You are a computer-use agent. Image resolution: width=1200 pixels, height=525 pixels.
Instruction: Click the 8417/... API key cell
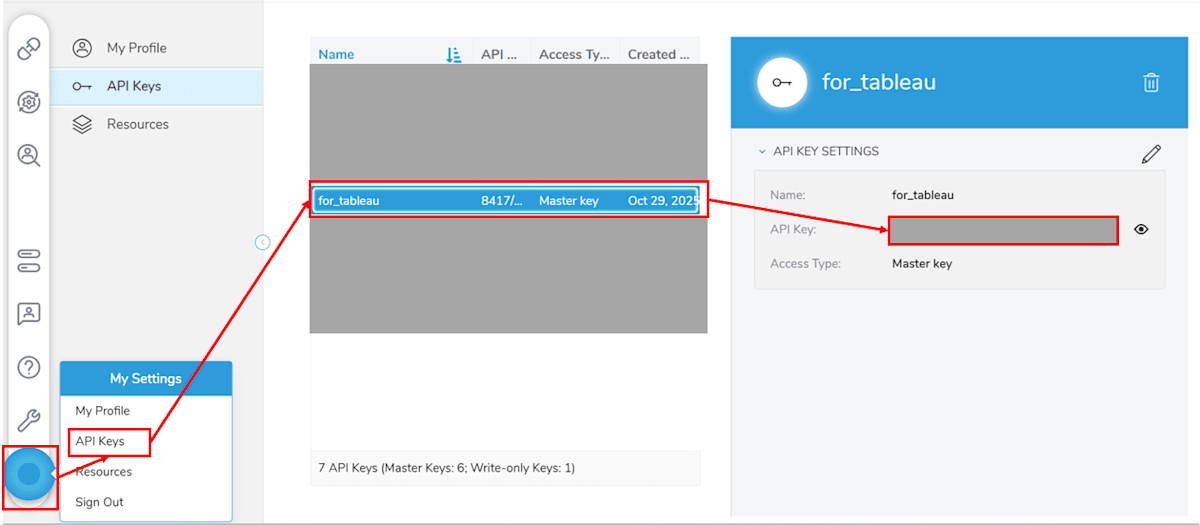tap(502, 201)
